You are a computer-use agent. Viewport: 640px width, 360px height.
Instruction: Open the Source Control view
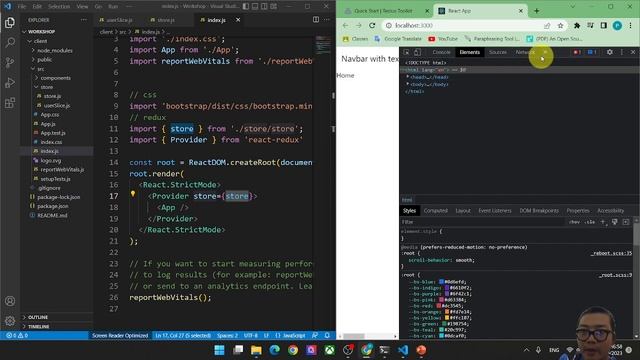10,62
